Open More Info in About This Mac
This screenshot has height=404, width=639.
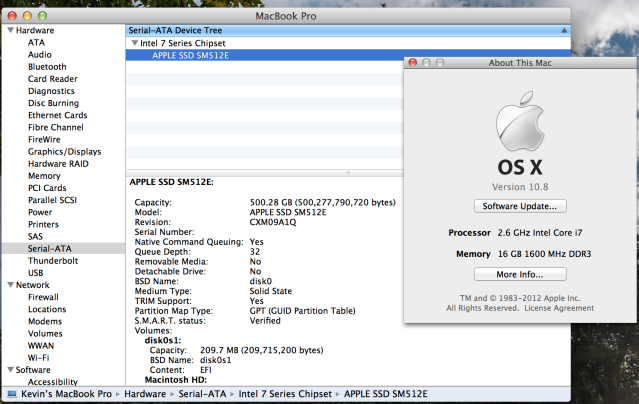pyautogui.click(x=520, y=274)
